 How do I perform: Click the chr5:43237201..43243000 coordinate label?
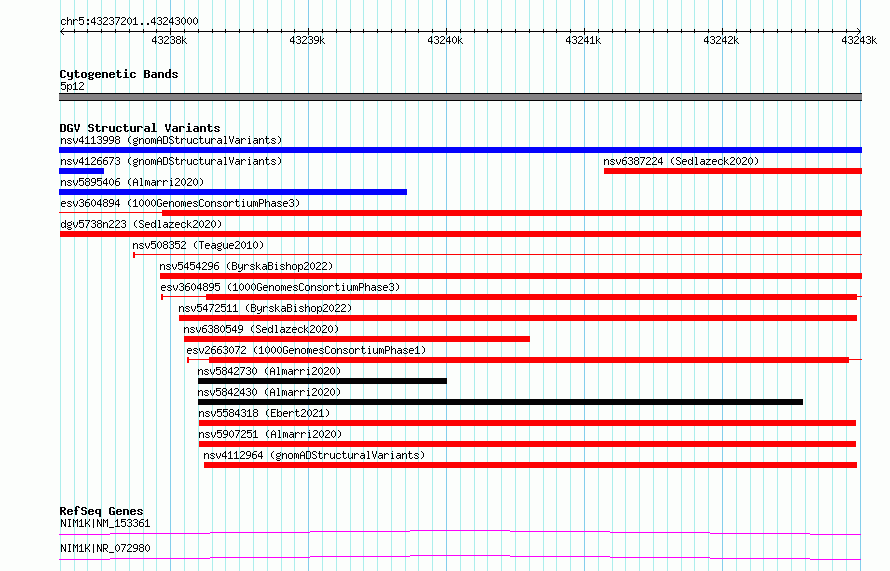[129, 21]
